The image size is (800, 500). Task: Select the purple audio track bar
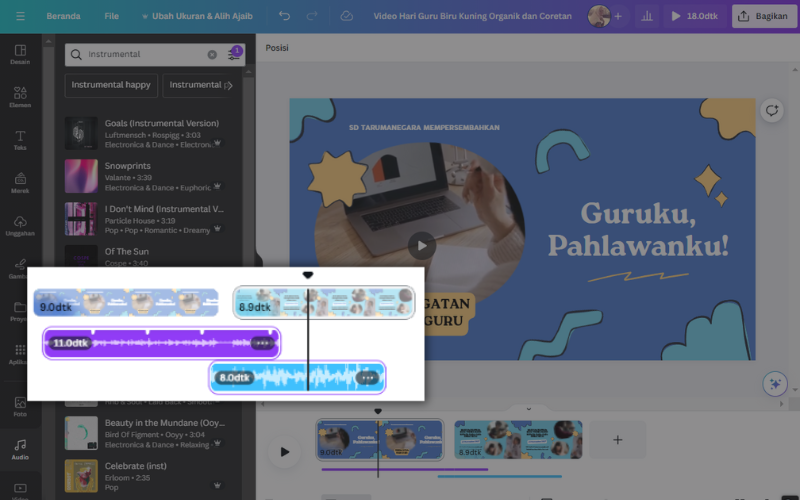[x=405, y=469]
